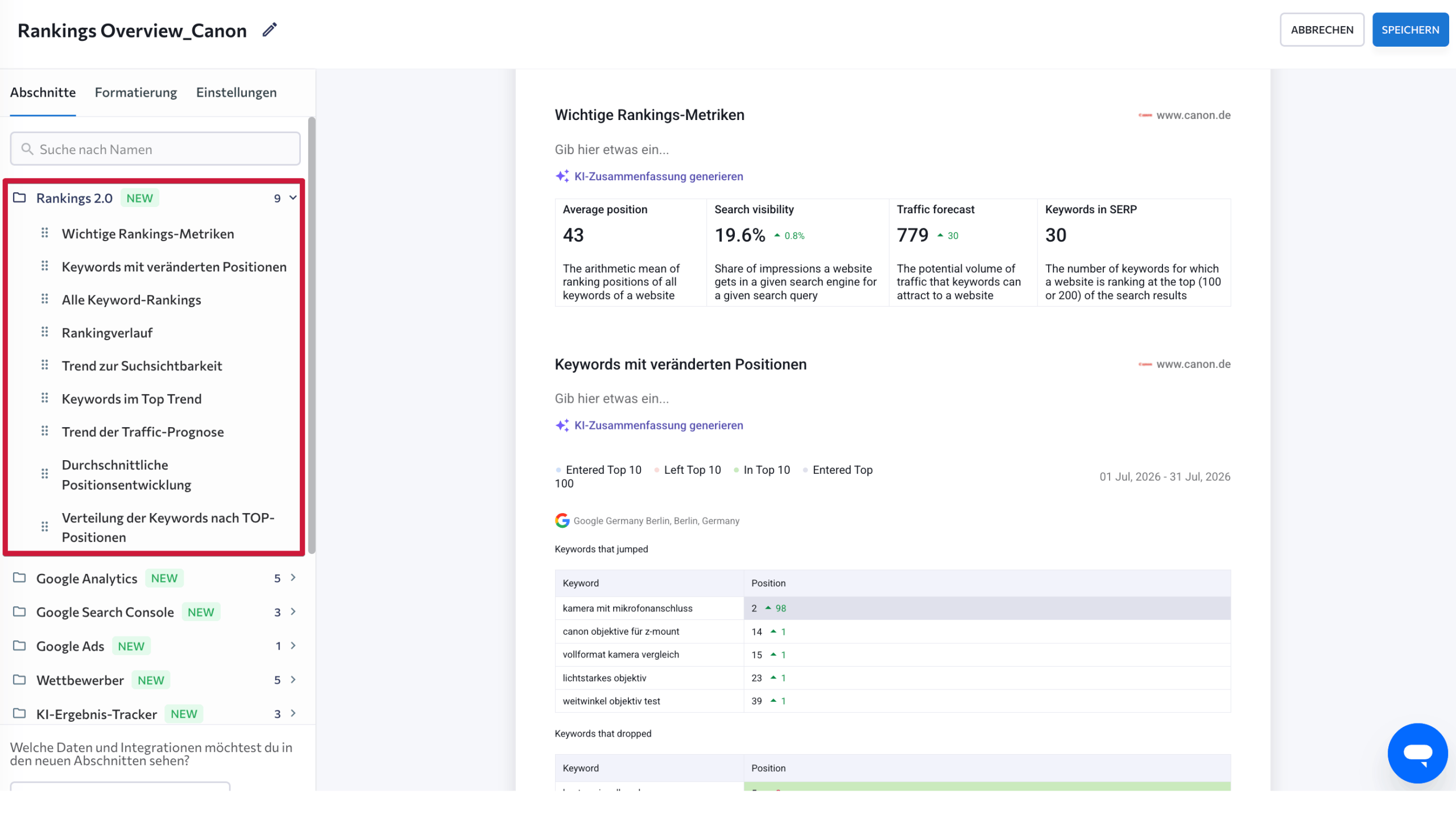This screenshot has height=827, width=1456.
Task: Click the Rankings 2.0 folder icon
Action: (x=20, y=198)
